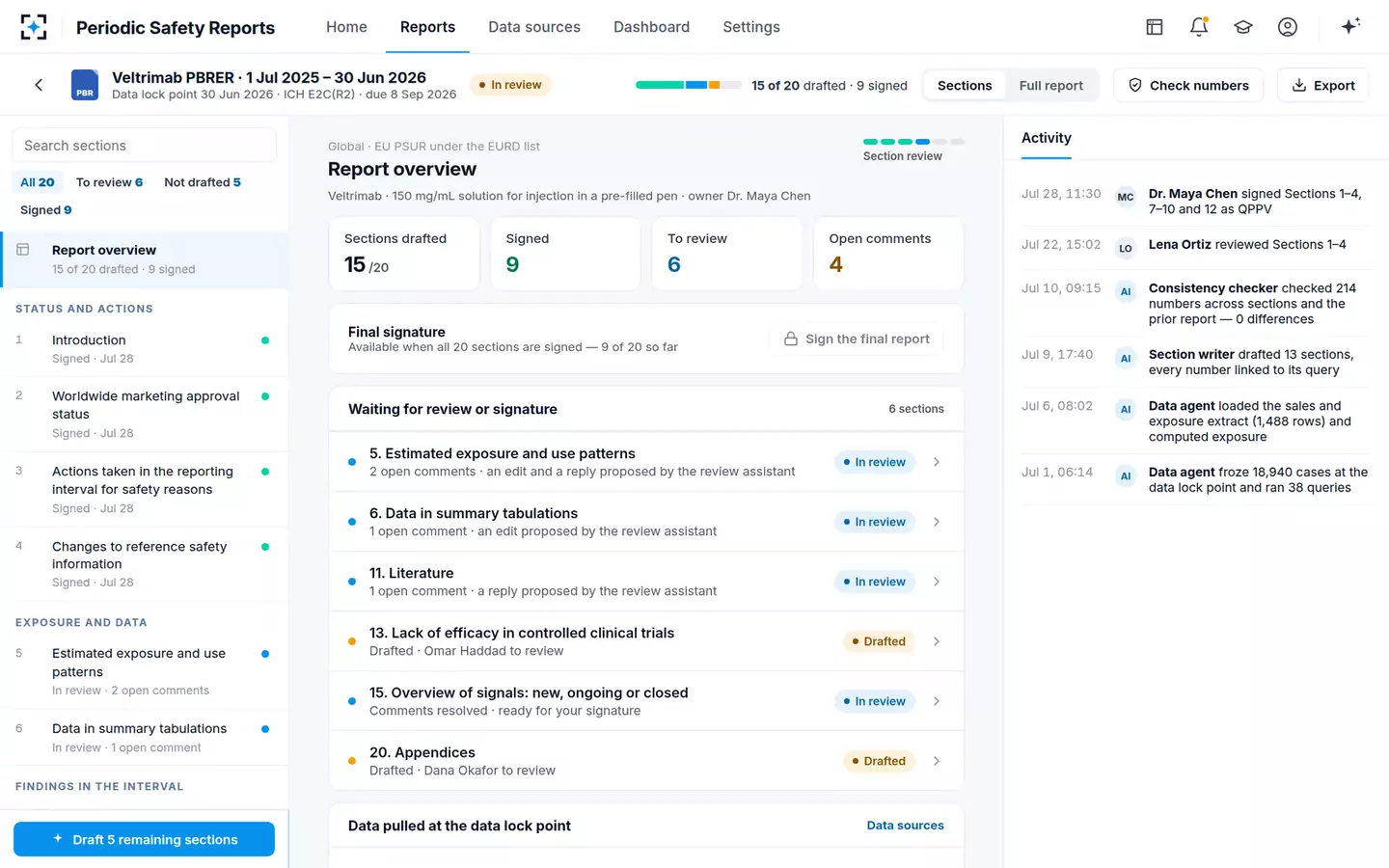
Task: Go to the Home tab
Action: [x=346, y=27]
